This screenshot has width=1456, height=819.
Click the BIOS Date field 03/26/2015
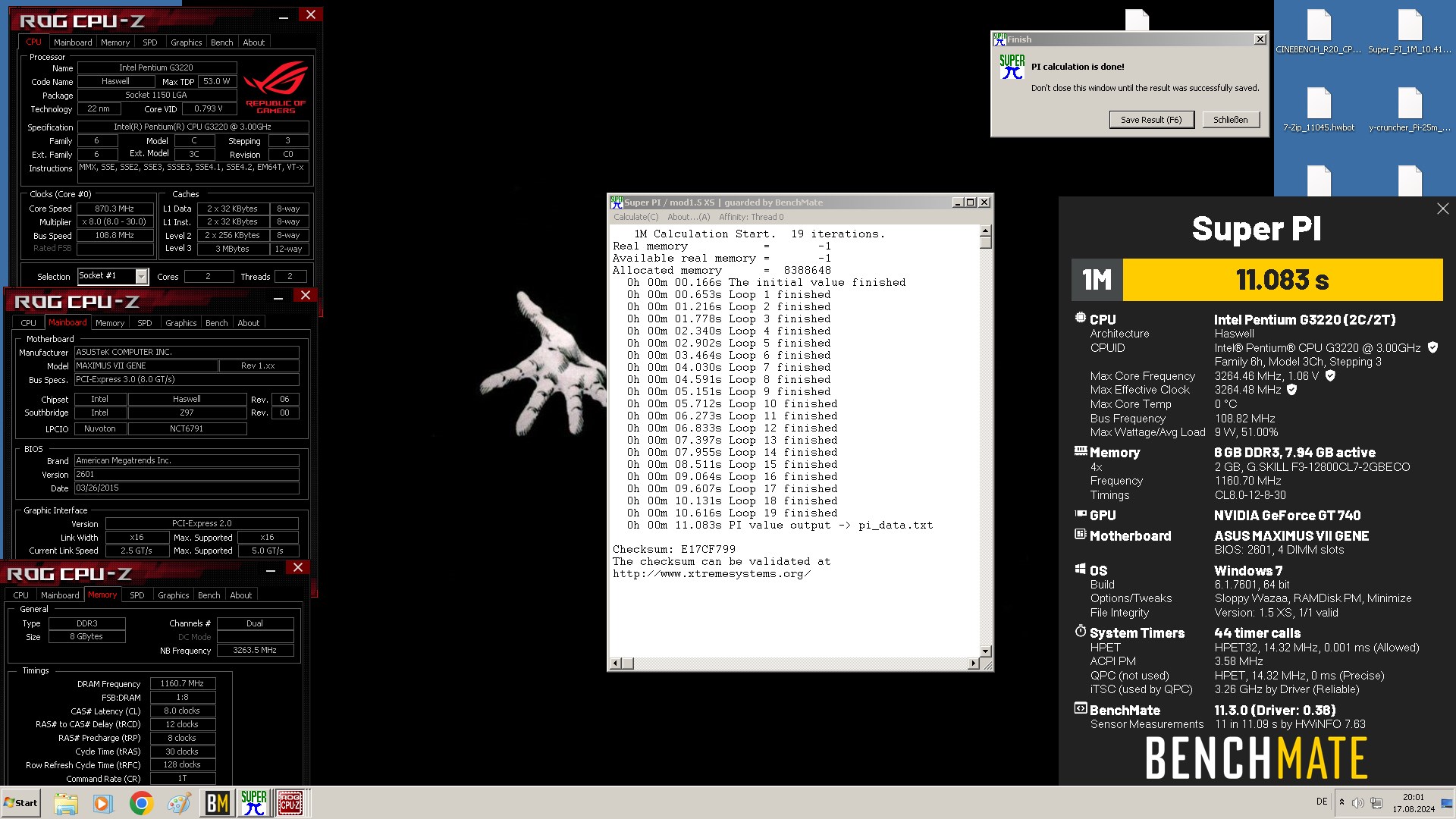pyautogui.click(x=187, y=488)
